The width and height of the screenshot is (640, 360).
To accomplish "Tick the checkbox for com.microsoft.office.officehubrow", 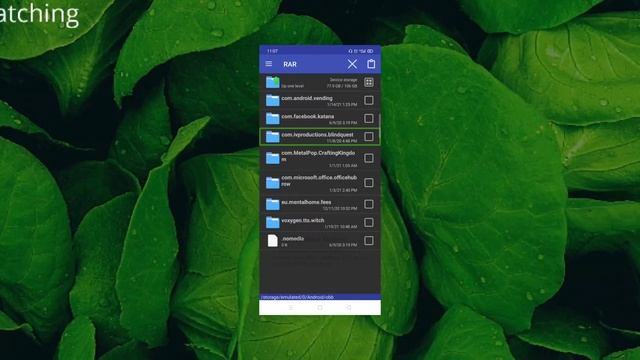I will (x=369, y=182).
